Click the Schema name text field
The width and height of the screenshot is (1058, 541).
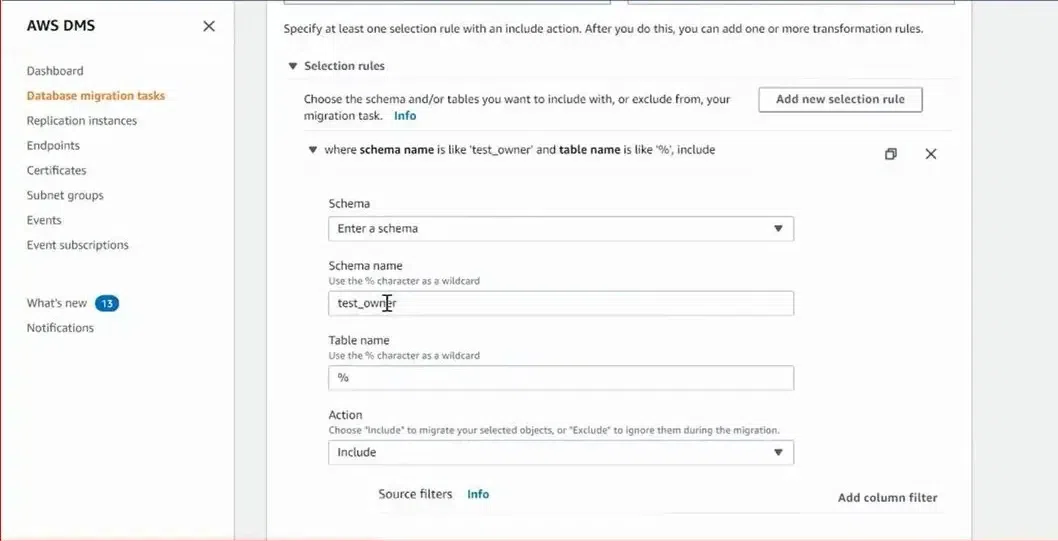(560, 304)
